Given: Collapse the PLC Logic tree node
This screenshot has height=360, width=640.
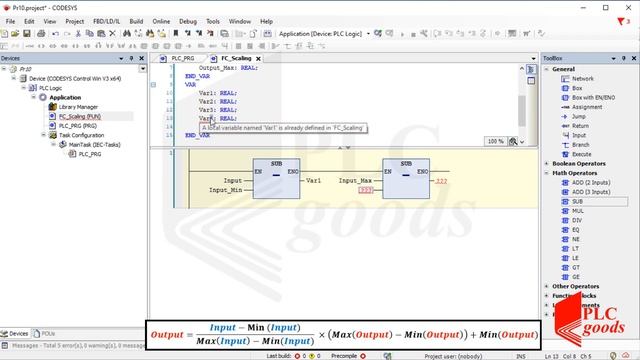Looking at the screenshot, I should tap(24, 88).
